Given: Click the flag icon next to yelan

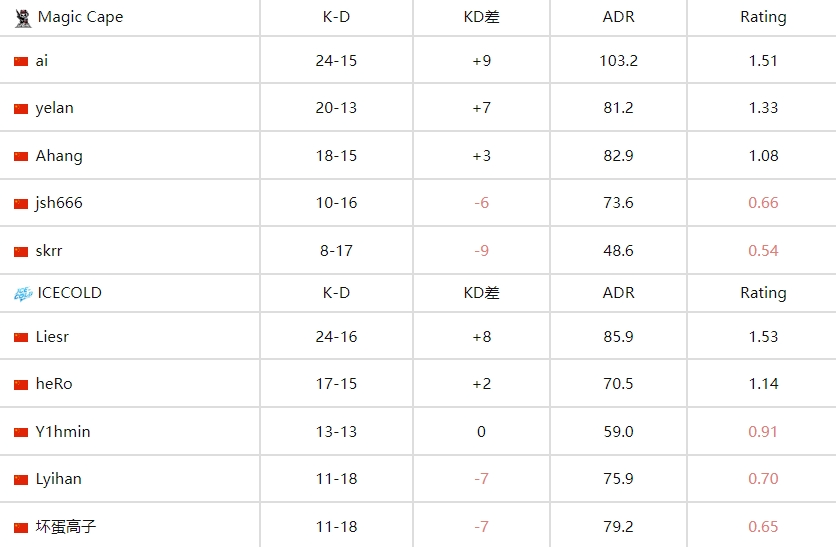Looking at the screenshot, I should coord(21,108).
